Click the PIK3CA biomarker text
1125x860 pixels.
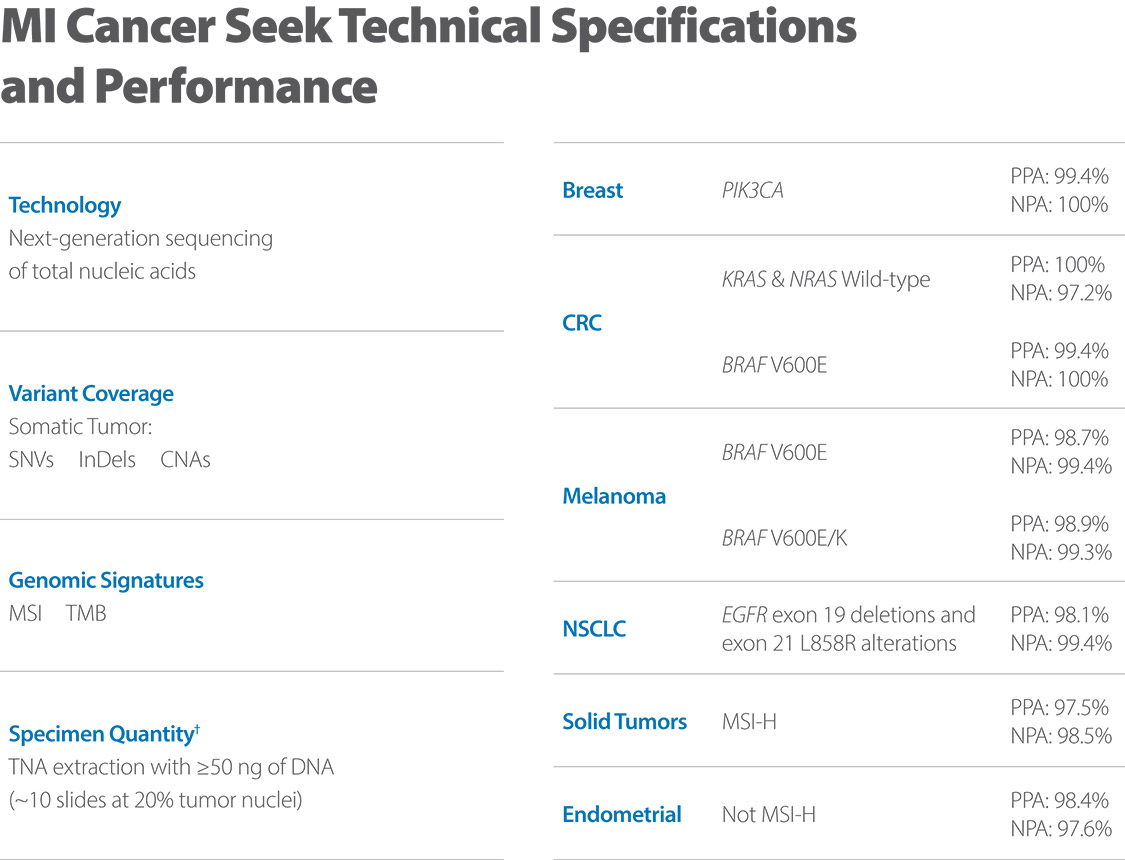753,190
